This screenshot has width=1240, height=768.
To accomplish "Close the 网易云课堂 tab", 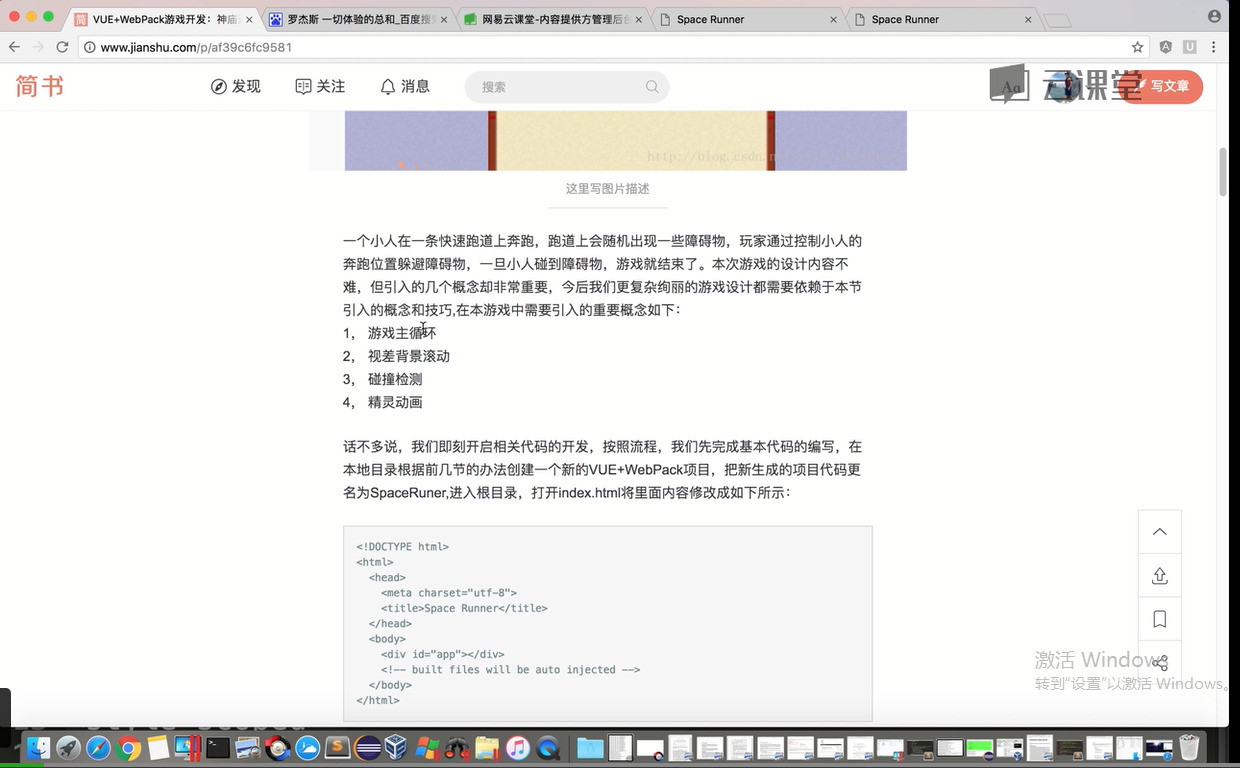I will 639,19.
